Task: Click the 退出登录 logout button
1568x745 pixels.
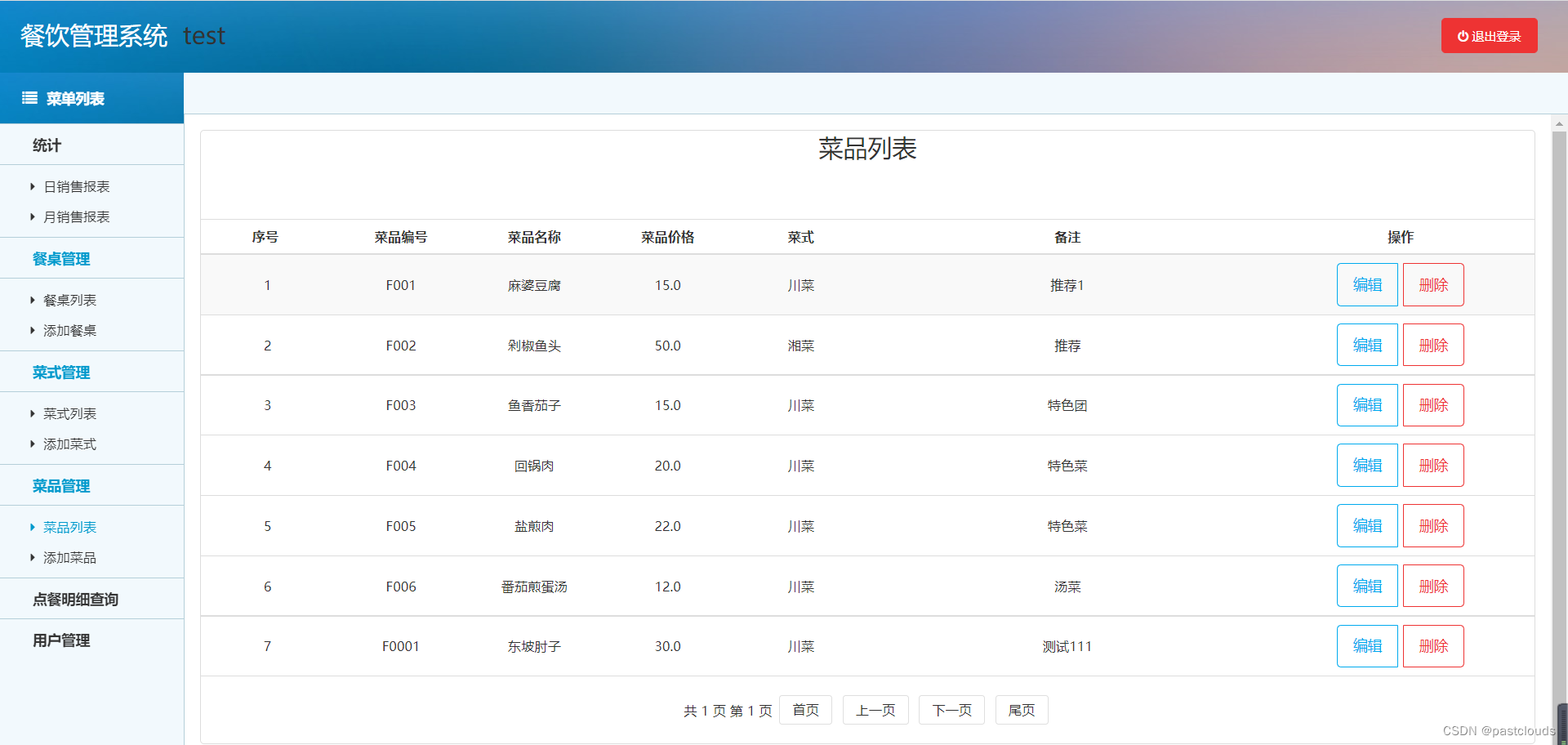Action: 1489,36
